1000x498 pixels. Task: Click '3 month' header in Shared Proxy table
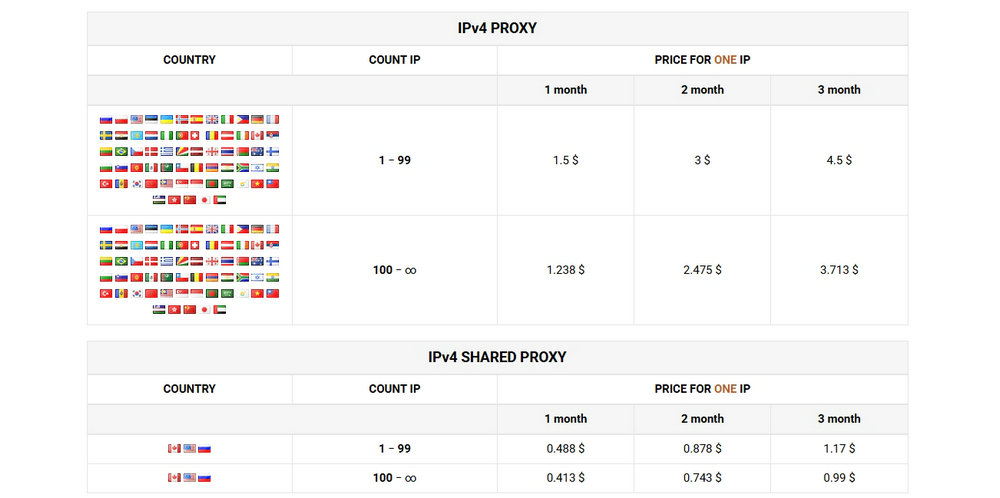tap(839, 419)
